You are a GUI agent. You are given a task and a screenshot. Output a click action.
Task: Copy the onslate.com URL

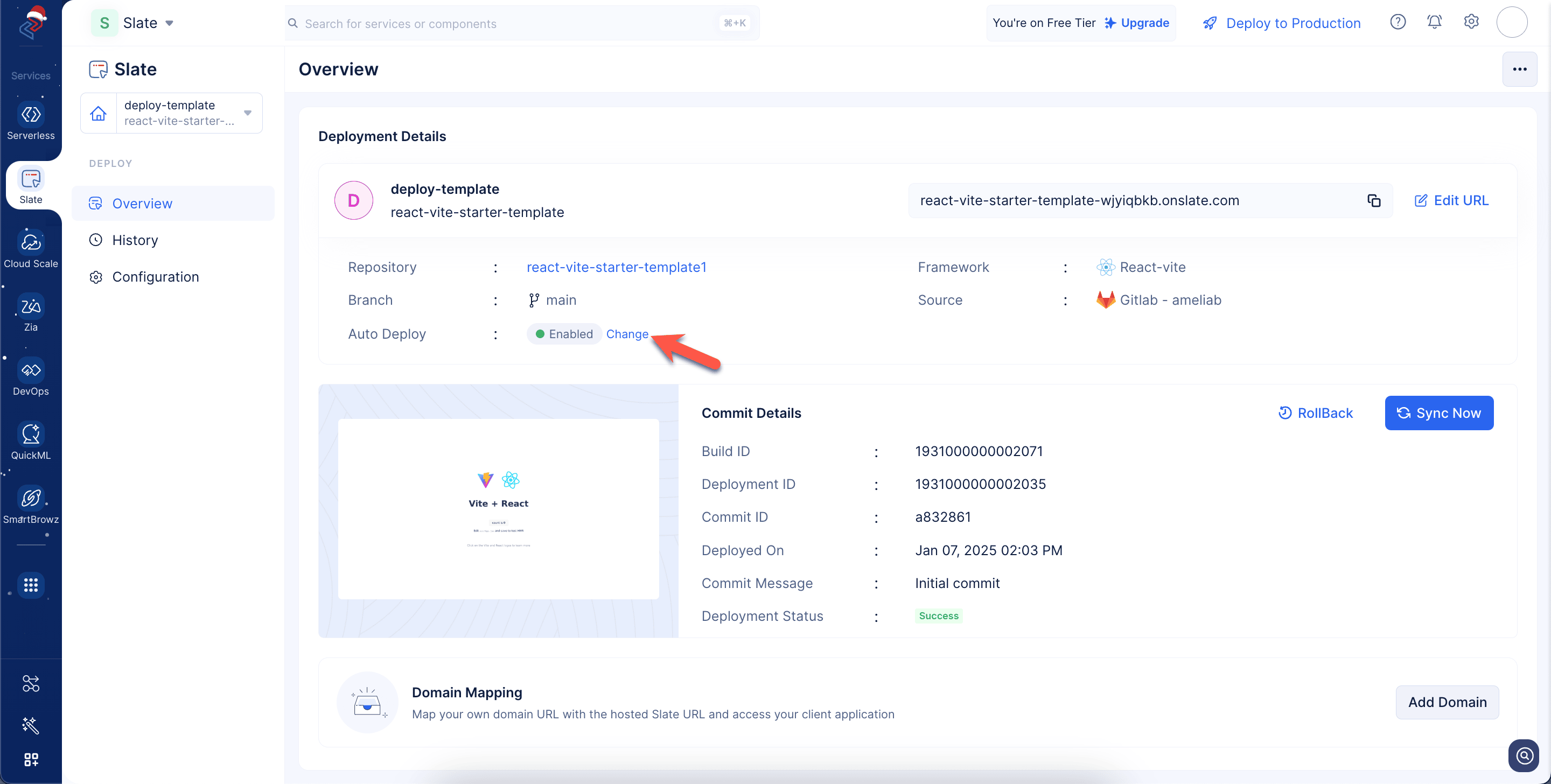pyautogui.click(x=1373, y=200)
